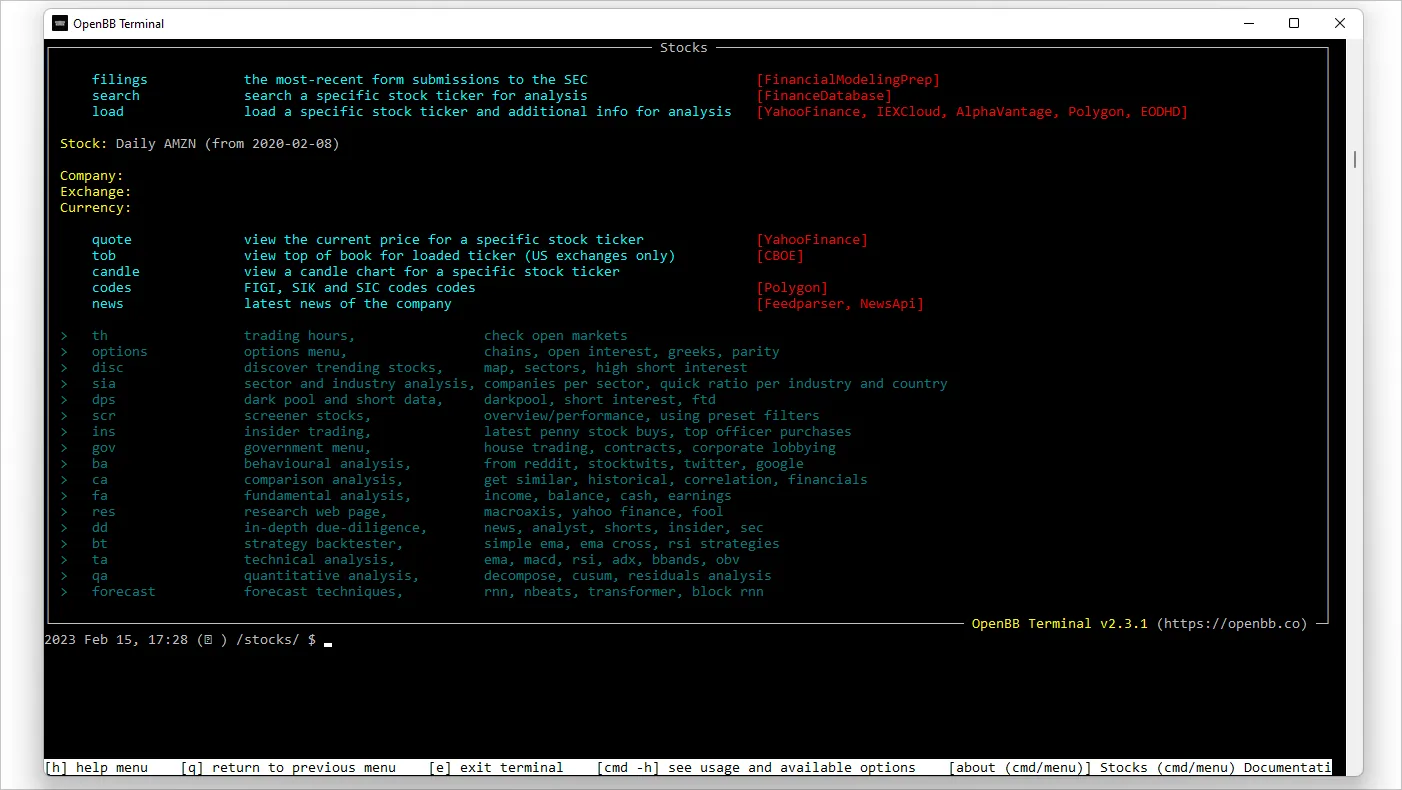Click the 'dps' menu entry
The width and height of the screenshot is (1402, 790).
coord(104,400)
